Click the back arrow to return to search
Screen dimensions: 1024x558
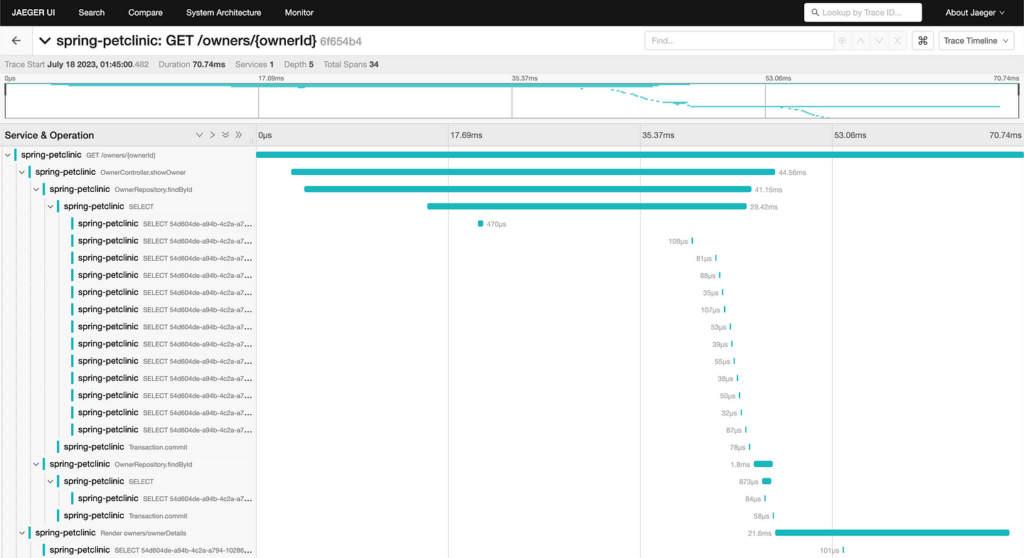point(16,41)
